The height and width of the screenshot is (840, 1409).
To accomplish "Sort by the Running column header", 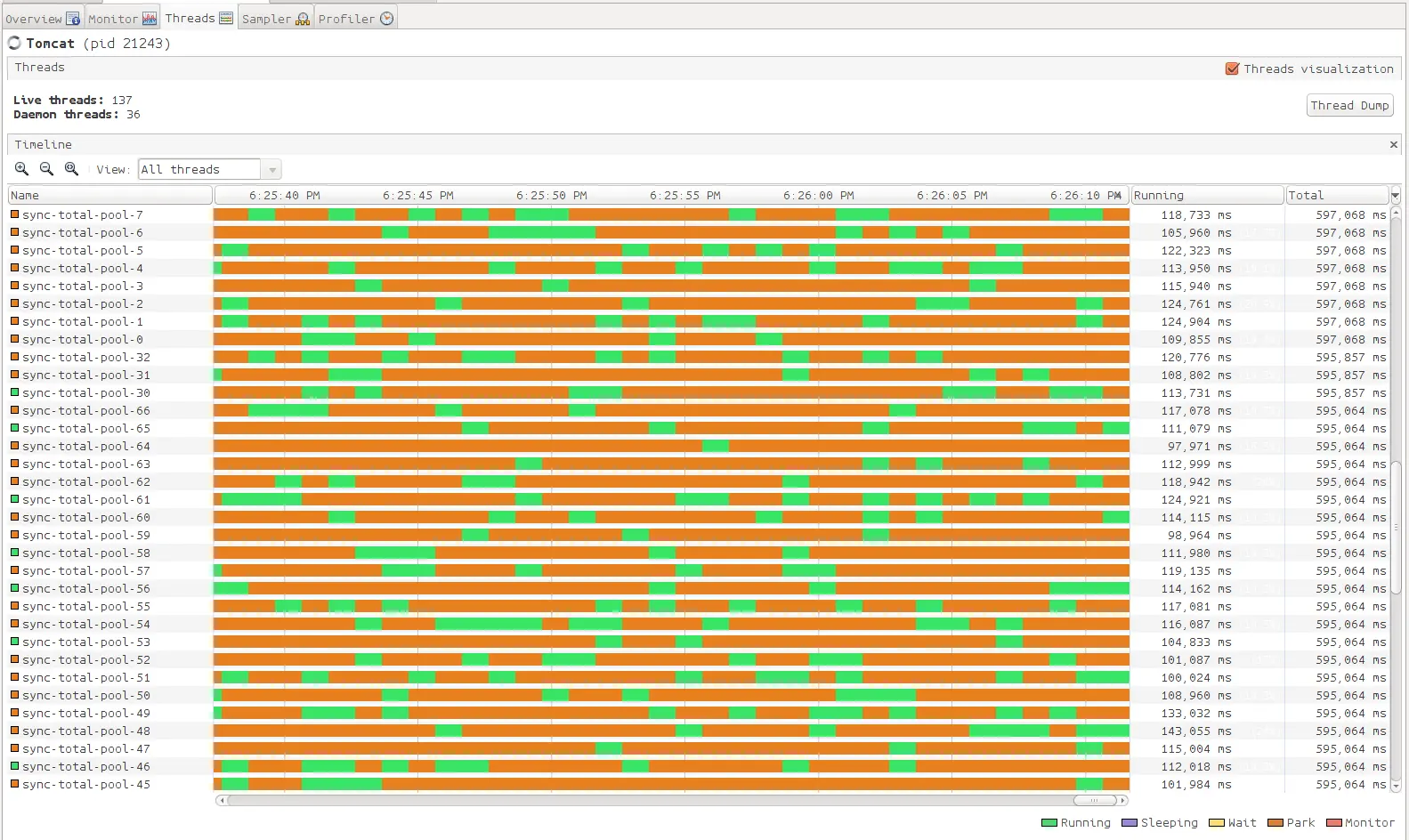I will click(1207, 195).
